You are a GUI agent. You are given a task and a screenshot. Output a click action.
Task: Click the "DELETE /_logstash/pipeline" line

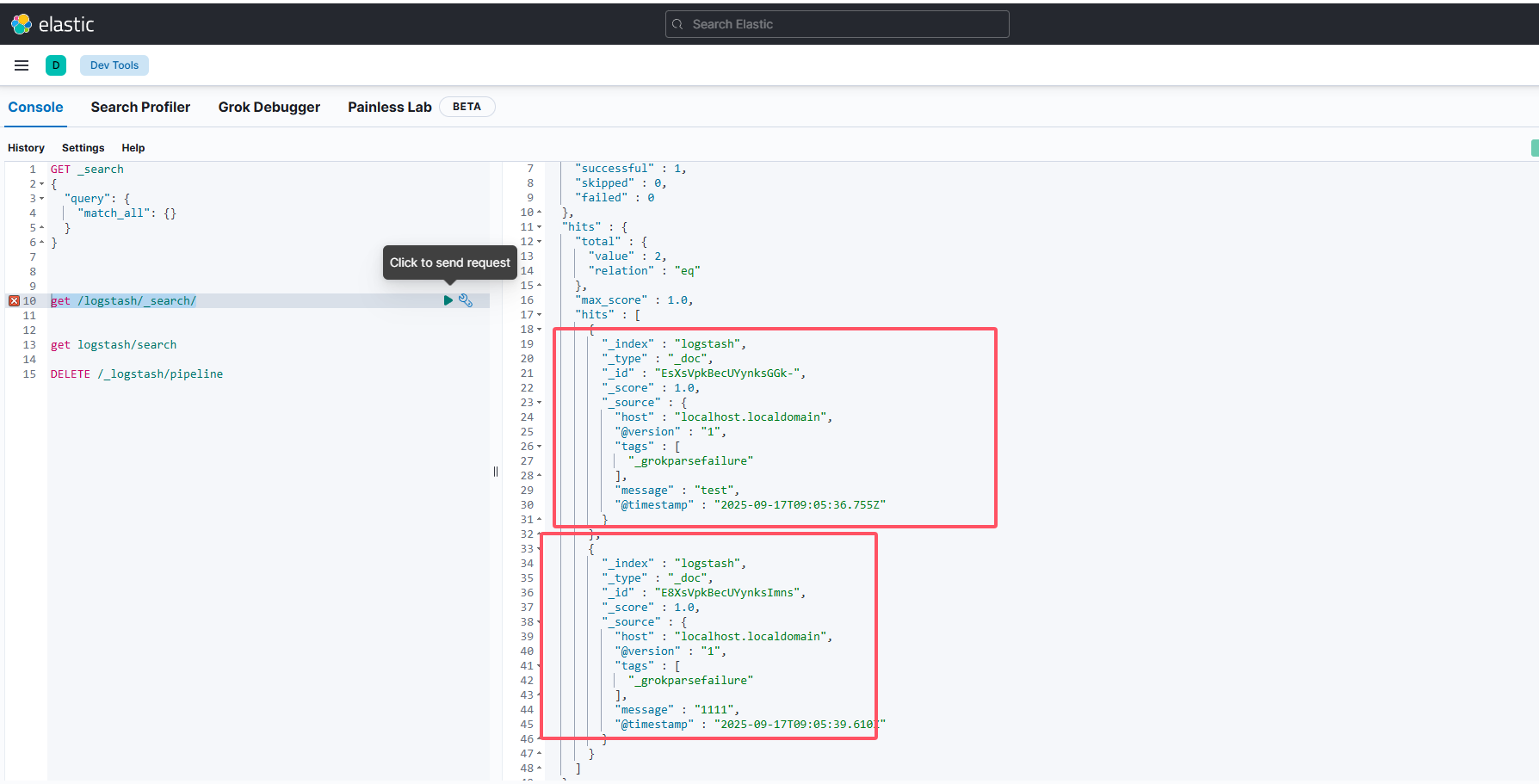137,373
